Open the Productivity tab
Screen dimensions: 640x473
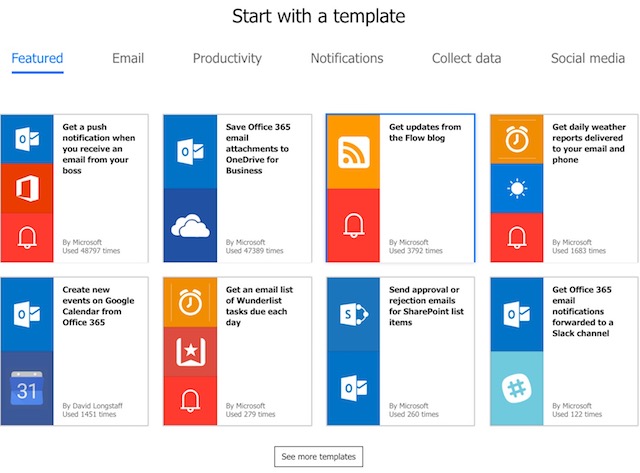227,58
